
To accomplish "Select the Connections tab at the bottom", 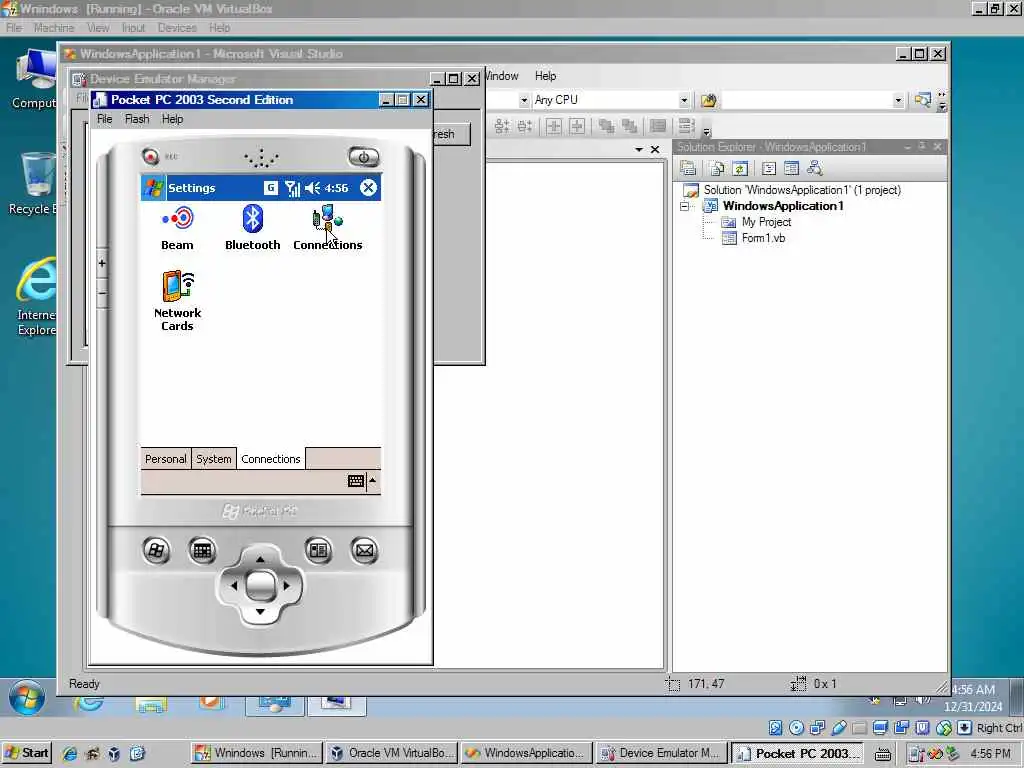I will 270,459.
